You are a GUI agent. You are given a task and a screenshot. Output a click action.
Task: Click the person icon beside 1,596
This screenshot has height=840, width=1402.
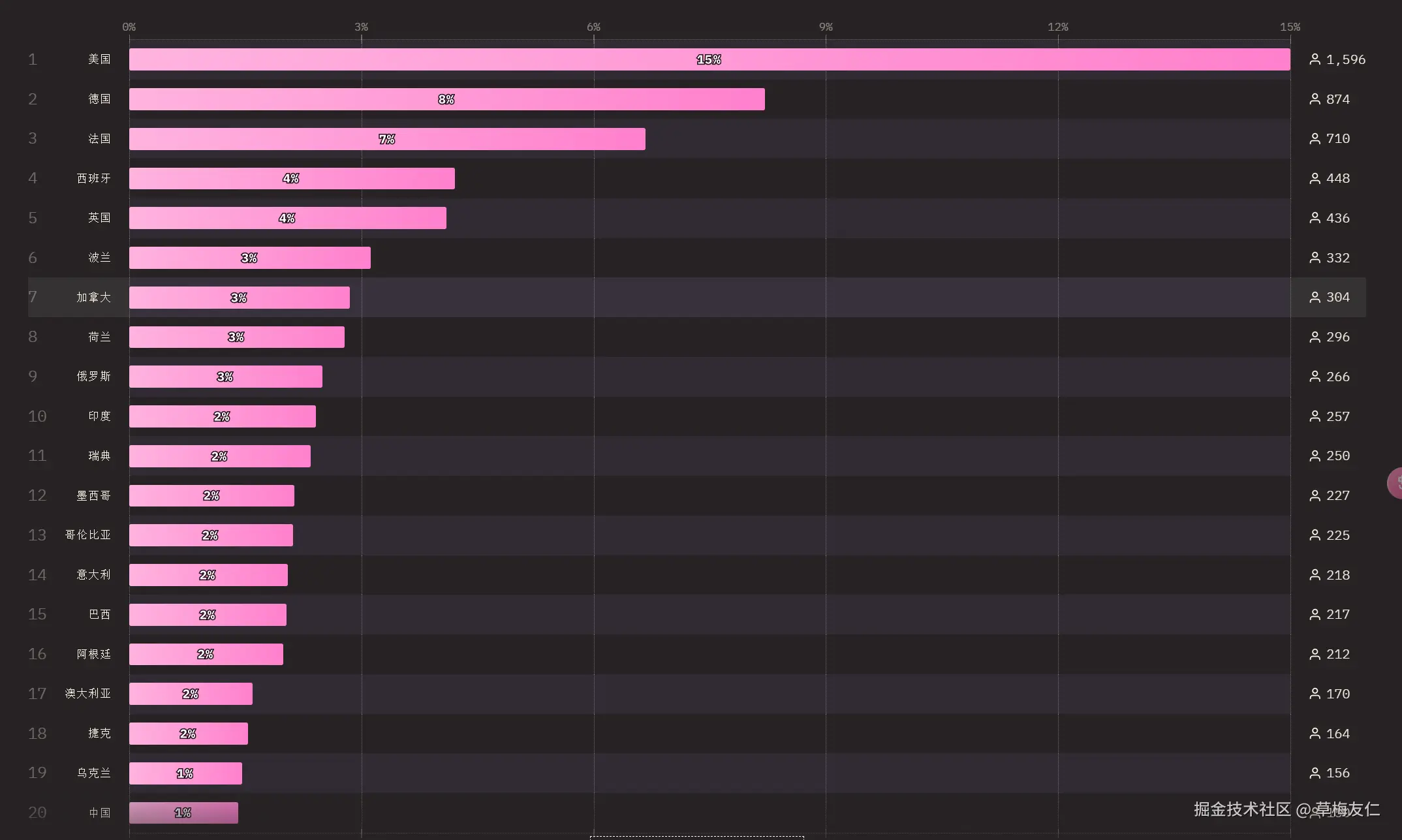pos(1315,59)
